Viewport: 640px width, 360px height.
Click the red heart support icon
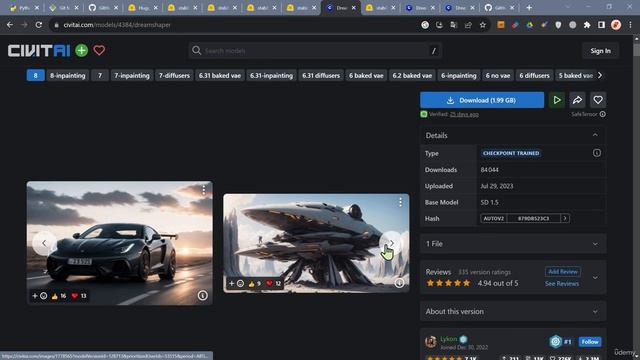(99, 51)
